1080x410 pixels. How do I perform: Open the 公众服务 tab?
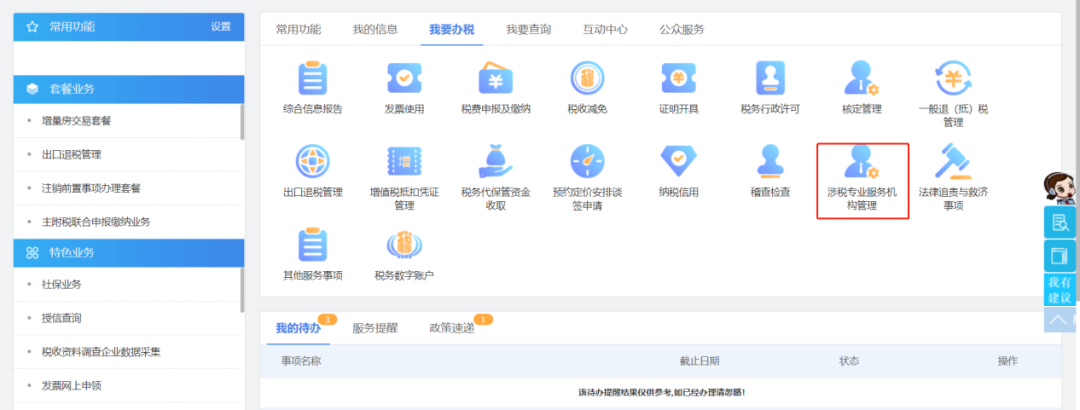(x=681, y=29)
